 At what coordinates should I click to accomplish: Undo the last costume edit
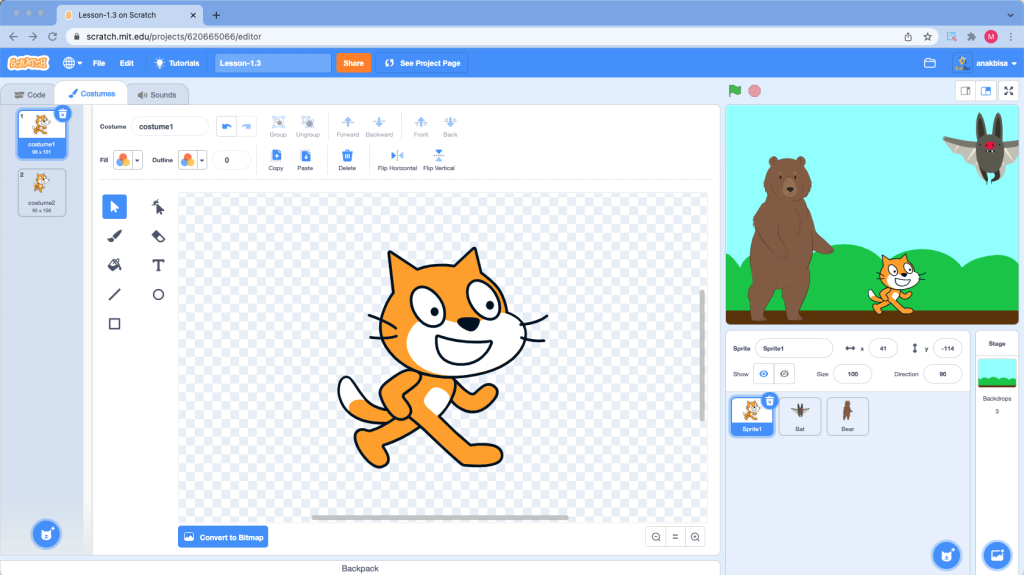227,126
